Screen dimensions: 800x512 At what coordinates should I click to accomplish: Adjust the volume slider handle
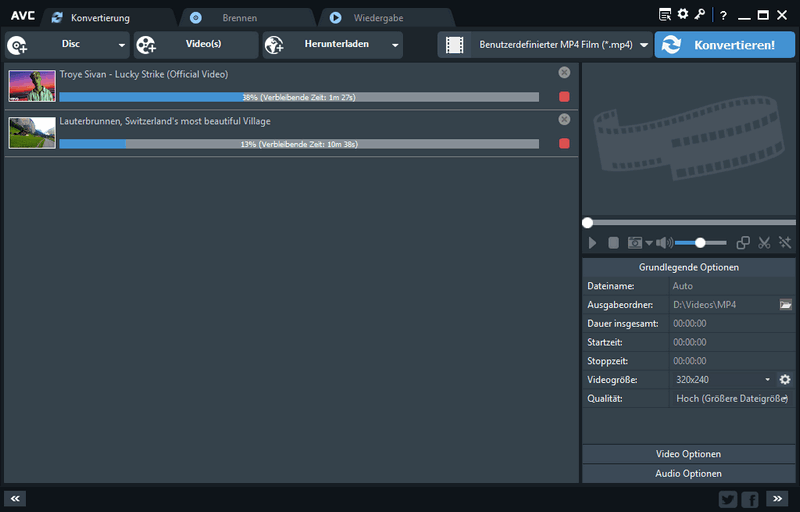click(700, 243)
